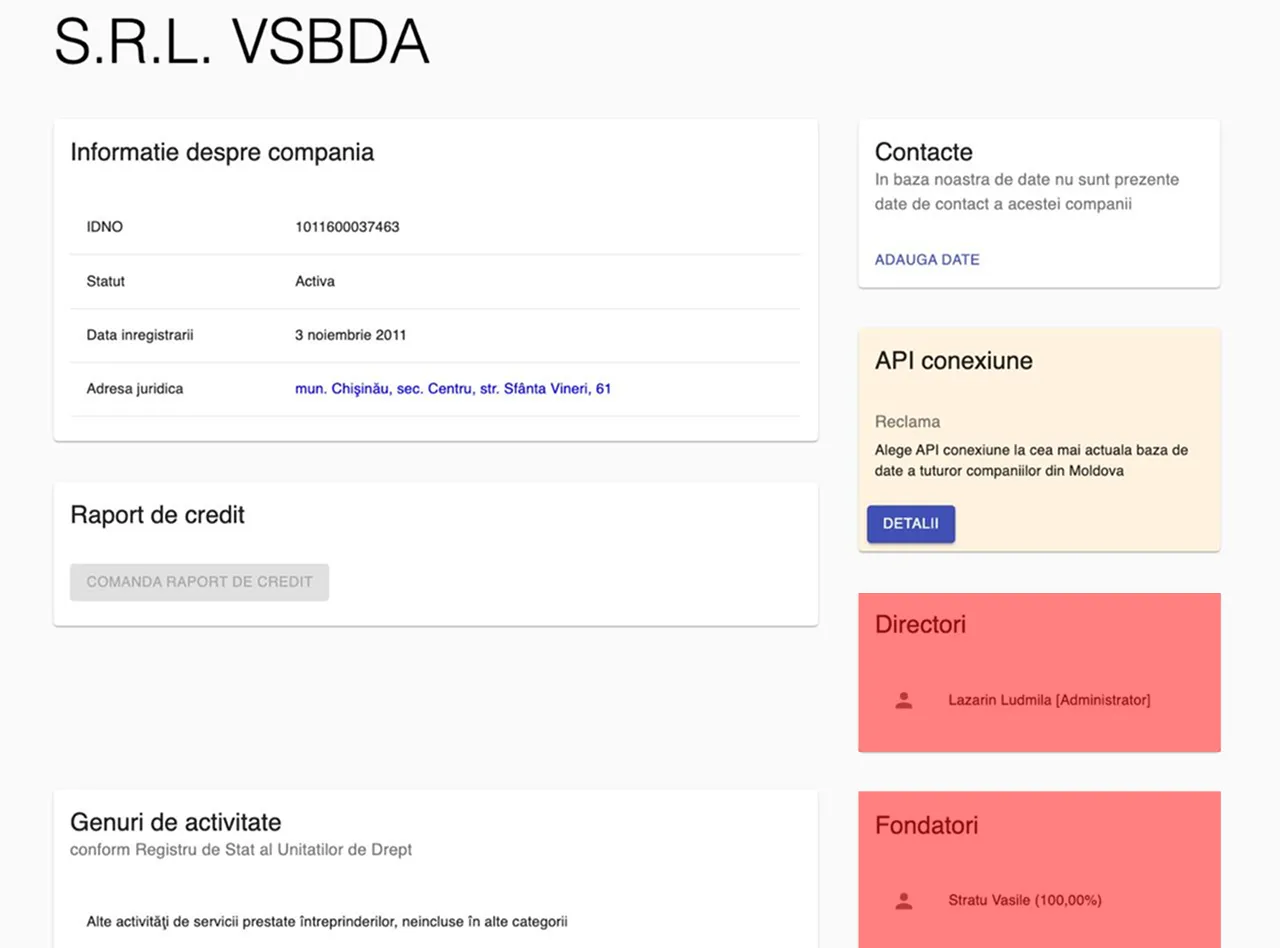This screenshot has height=948, width=1280.
Task: Click the Fondatori card heading
Action: (927, 826)
